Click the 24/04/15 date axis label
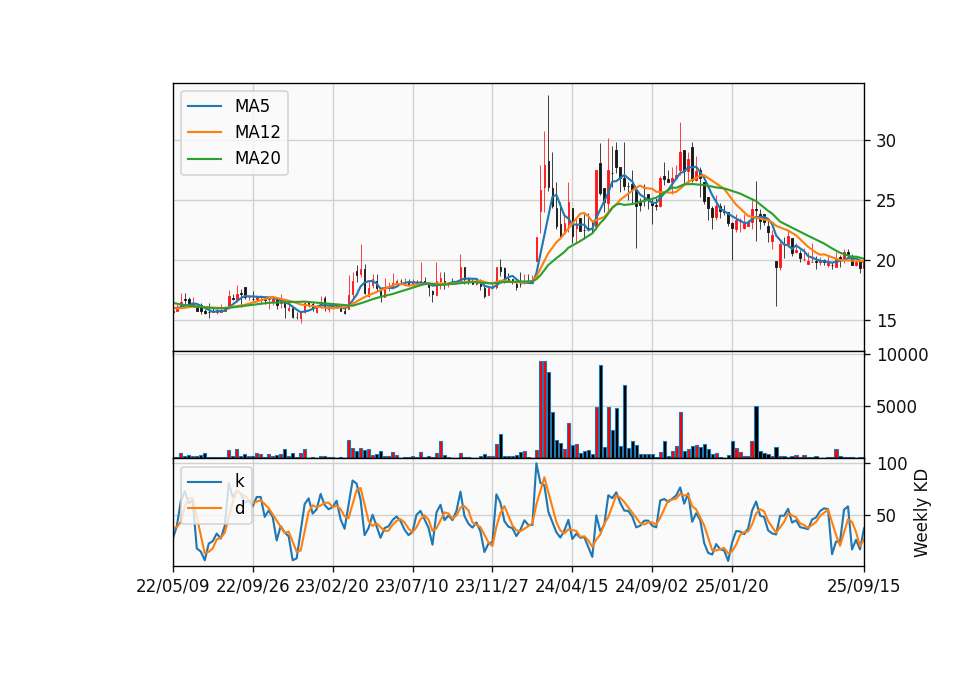Viewport: 960px width, 690px height. pyautogui.click(x=572, y=586)
